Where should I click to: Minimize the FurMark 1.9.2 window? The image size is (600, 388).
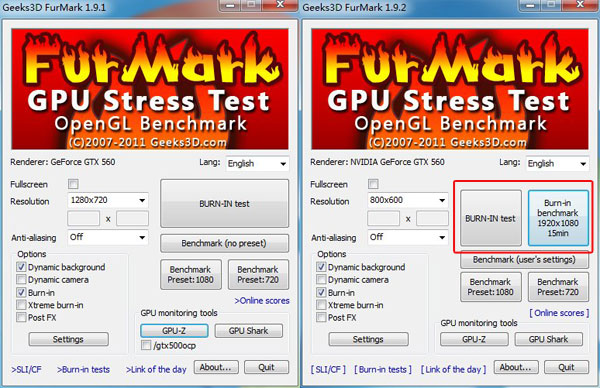click(530, 5)
